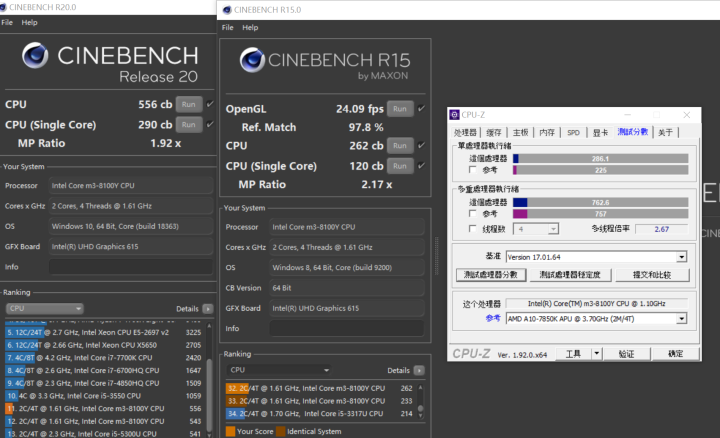Select R20 ranking row 7 Core i7-7700K
720x438 pixels.
click(x=104, y=358)
